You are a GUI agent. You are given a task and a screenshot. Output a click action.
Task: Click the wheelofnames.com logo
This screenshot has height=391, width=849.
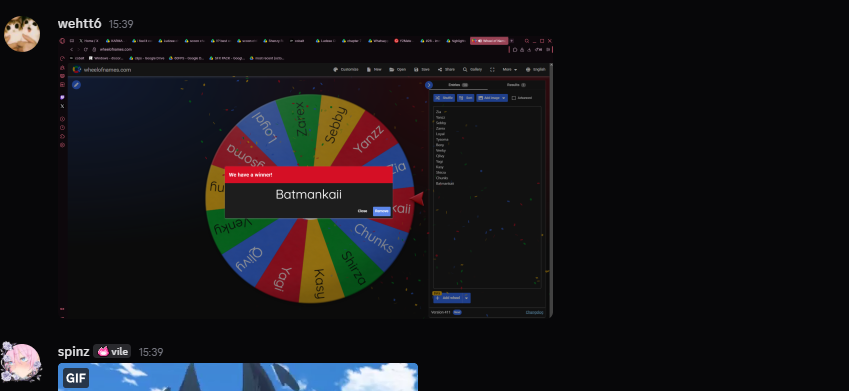click(102, 70)
